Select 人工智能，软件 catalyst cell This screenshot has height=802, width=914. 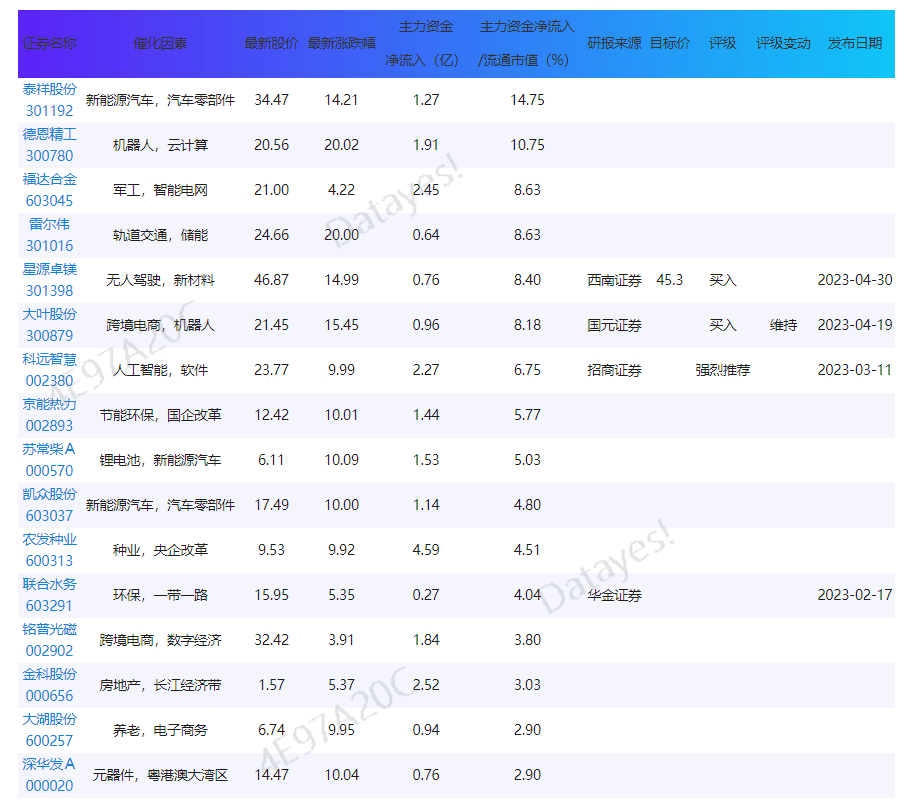pos(160,370)
